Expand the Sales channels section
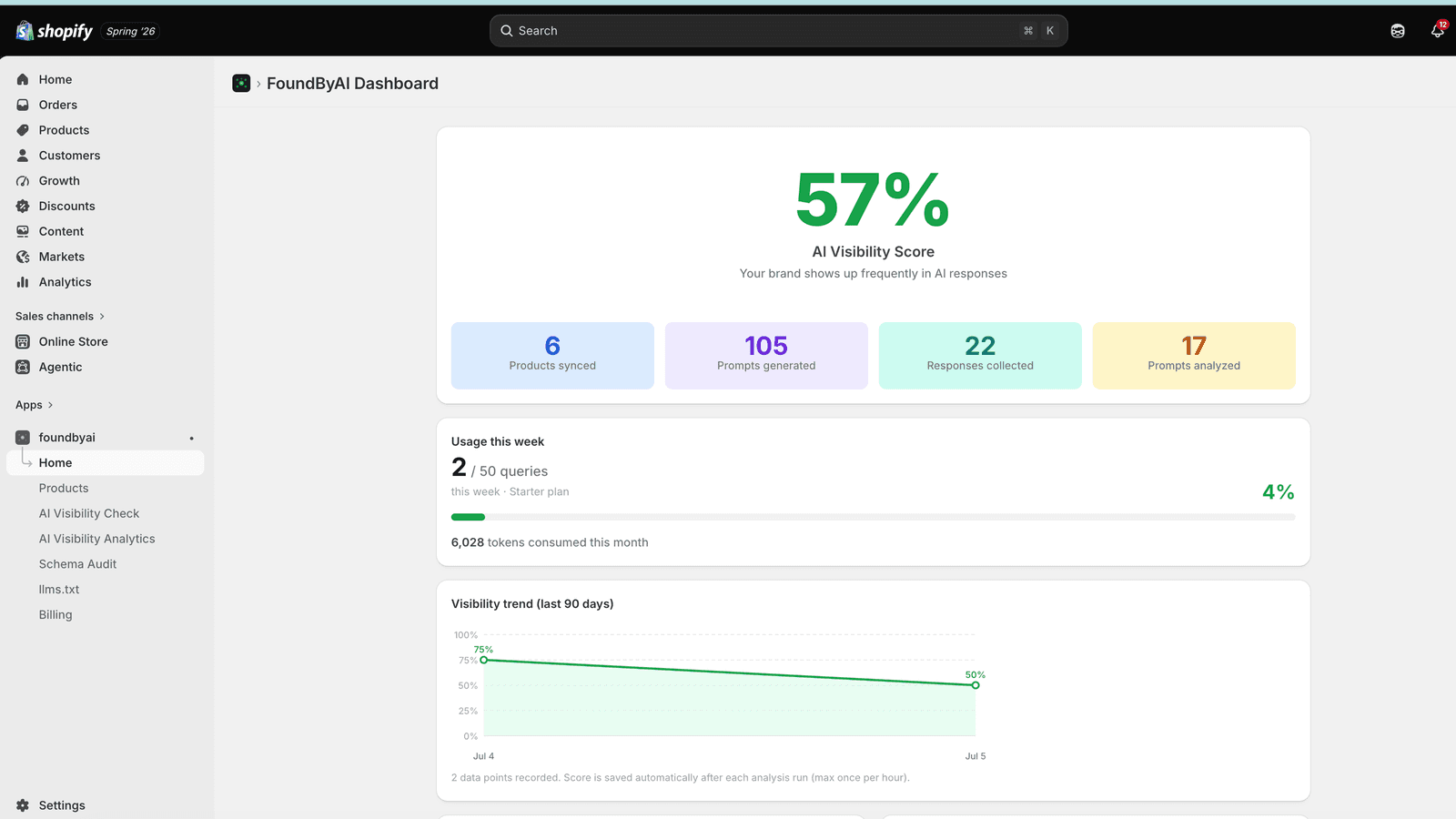This screenshot has width=1456, height=819. click(60, 316)
